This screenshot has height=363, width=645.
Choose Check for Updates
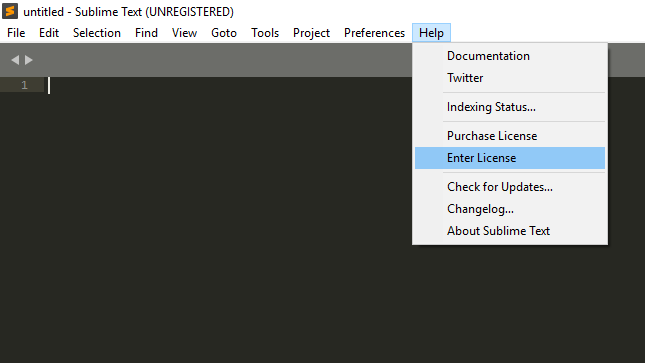point(510,187)
